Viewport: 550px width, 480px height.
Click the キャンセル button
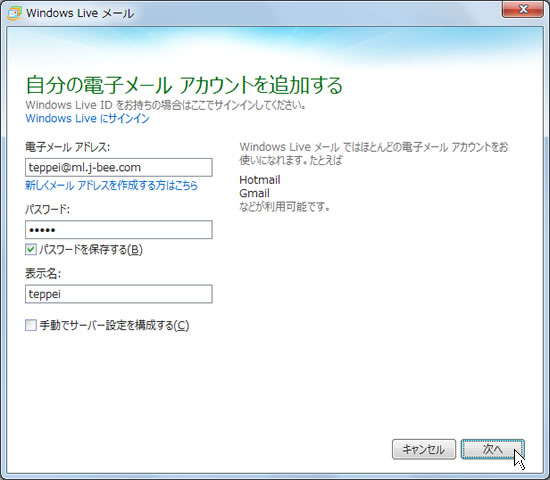click(x=424, y=449)
